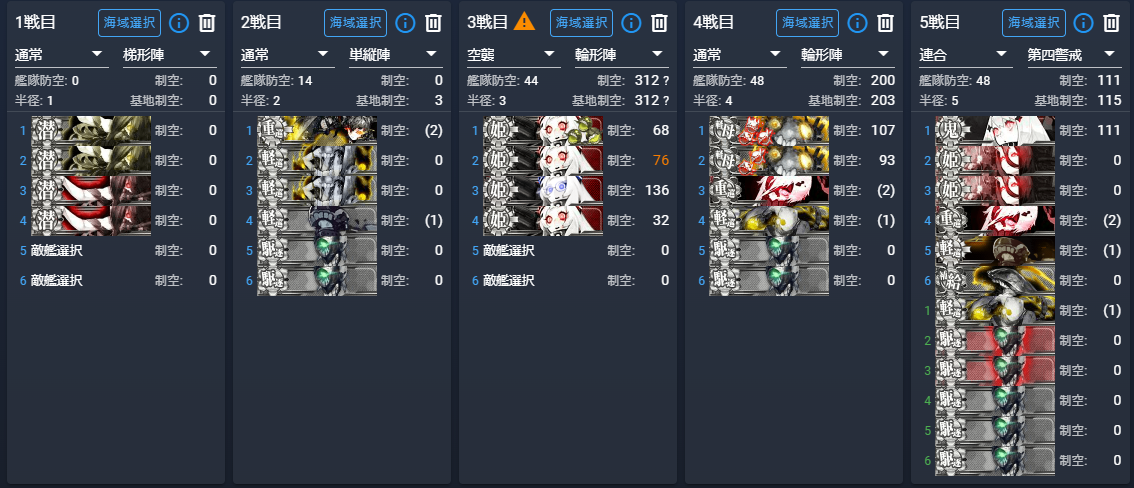Click first enemy ship thumbnail in battle 3
Image resolution: width=1134 pixels, height=488 pixels.
(542, 131)
